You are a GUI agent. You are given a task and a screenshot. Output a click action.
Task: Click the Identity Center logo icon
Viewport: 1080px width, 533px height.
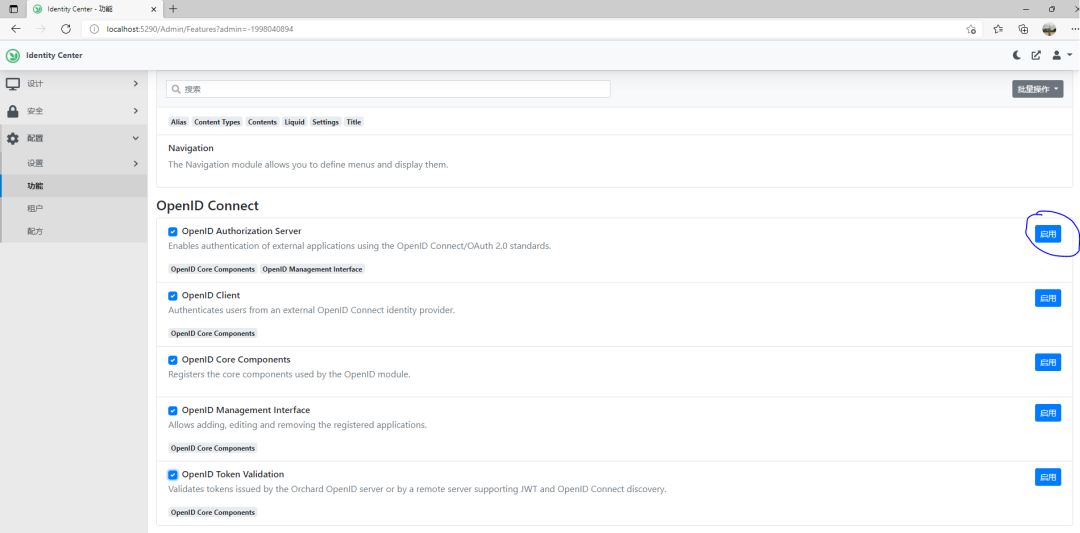[12, 56]
